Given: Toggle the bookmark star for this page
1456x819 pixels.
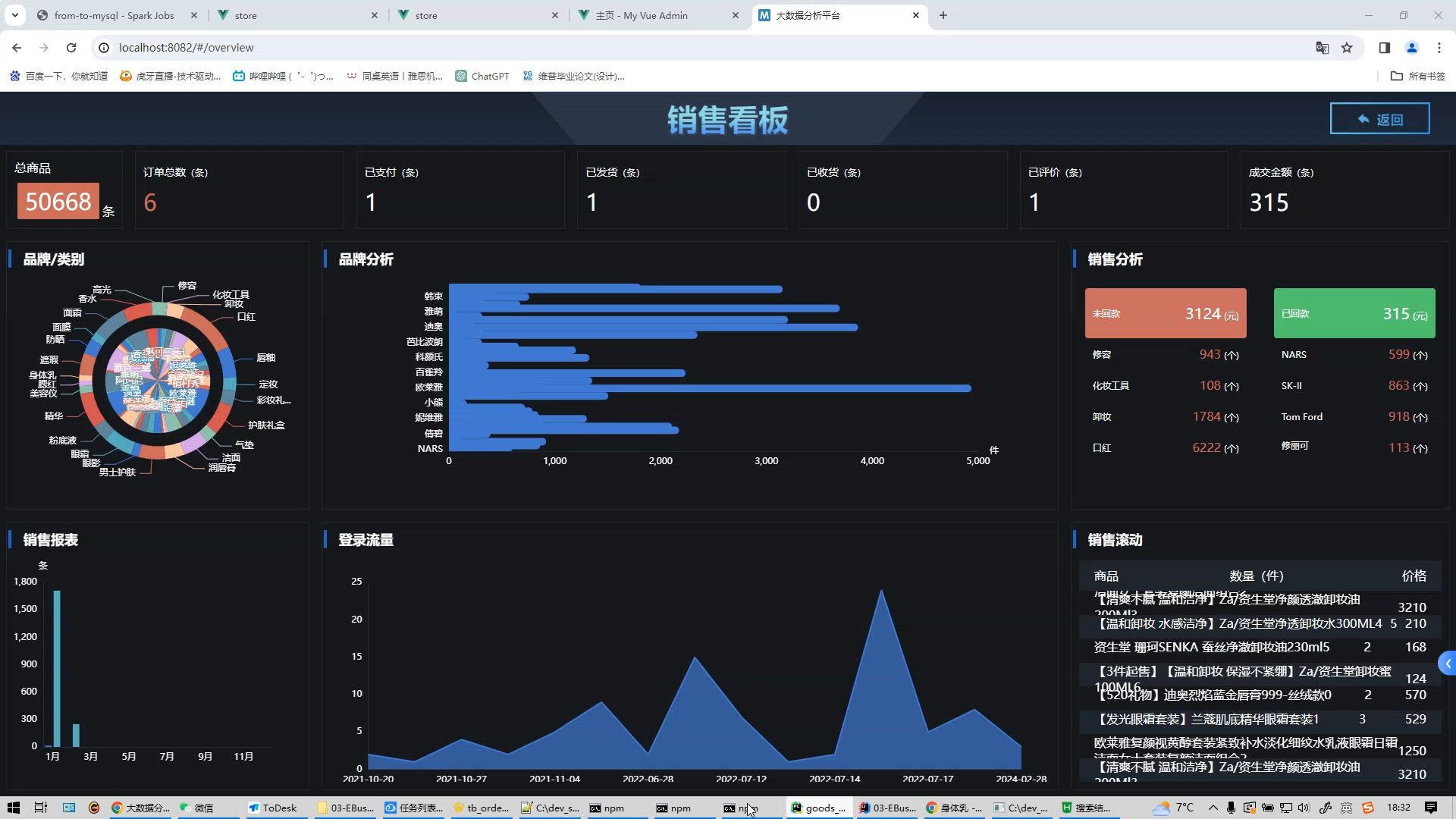Looking at the screenshot, I should click(x=1346, y=47).
